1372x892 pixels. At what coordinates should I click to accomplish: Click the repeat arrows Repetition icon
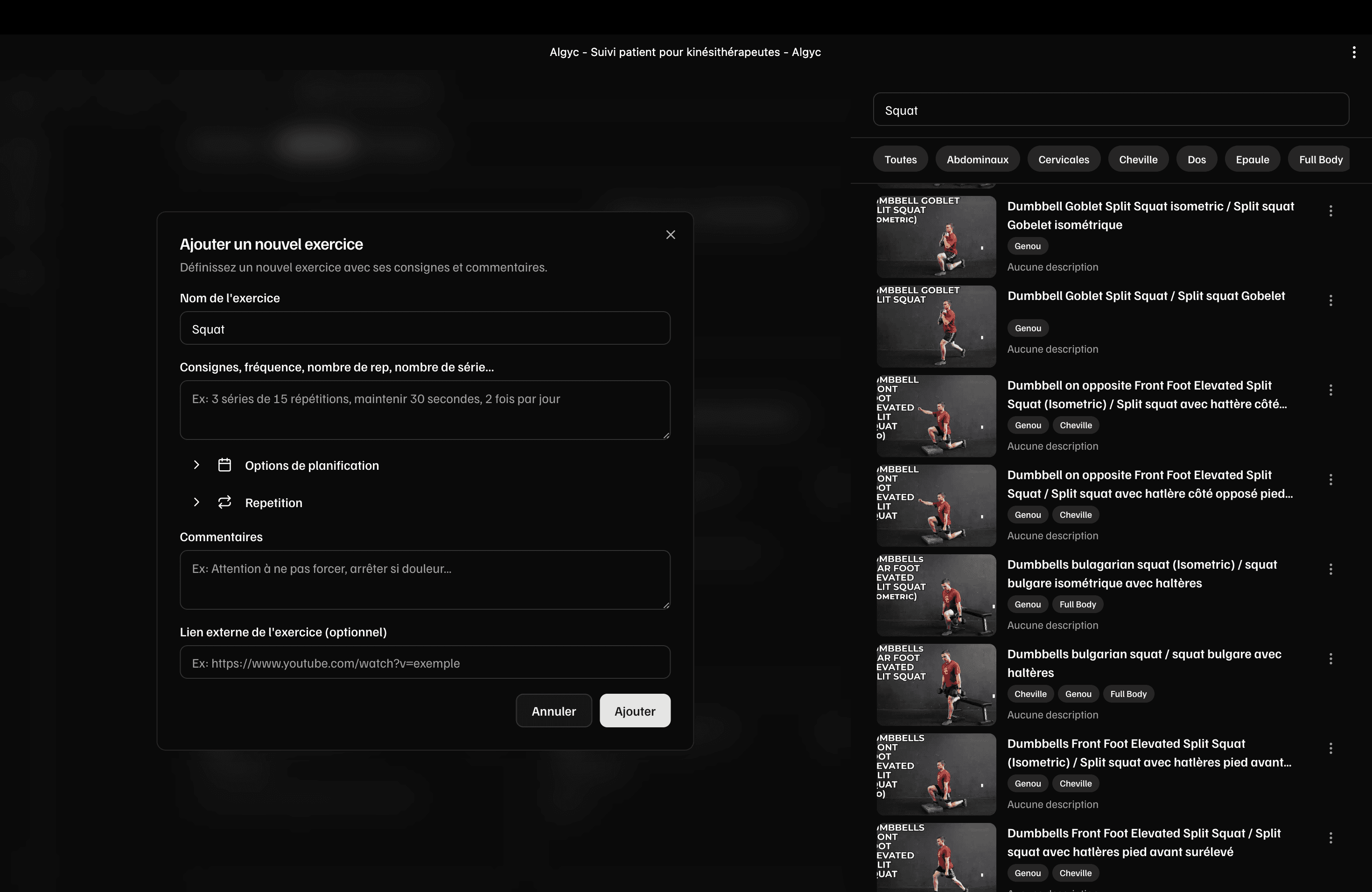(224, 502)
